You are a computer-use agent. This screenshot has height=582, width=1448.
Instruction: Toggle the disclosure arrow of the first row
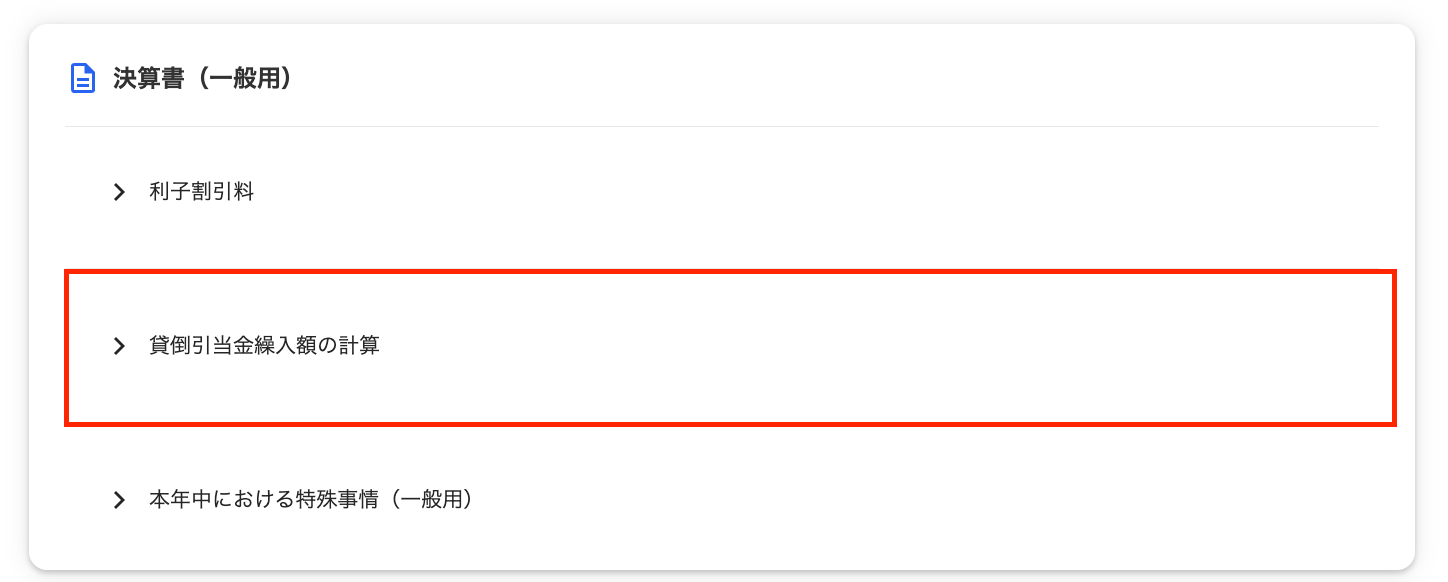(120, 192)
